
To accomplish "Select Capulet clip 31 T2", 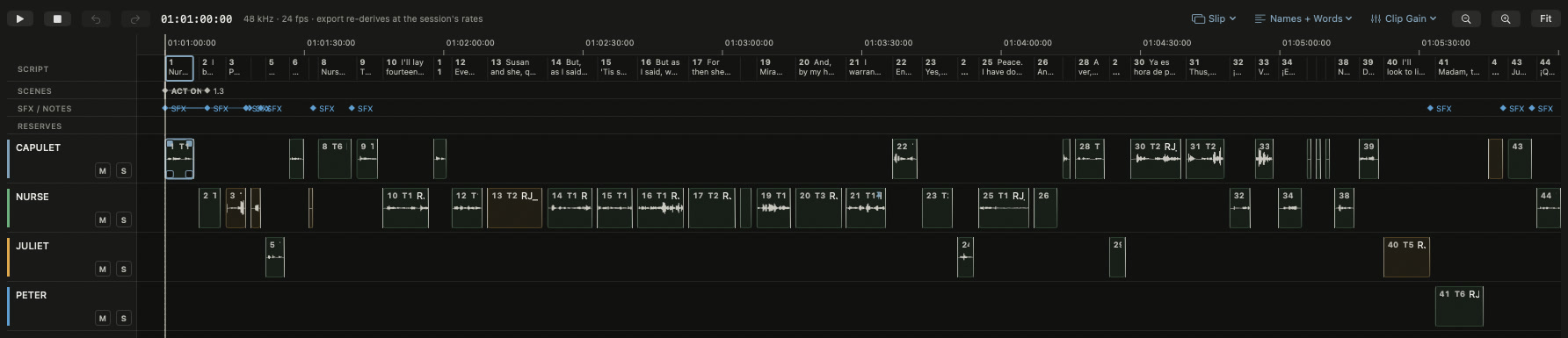I will tap(1205, 159).
